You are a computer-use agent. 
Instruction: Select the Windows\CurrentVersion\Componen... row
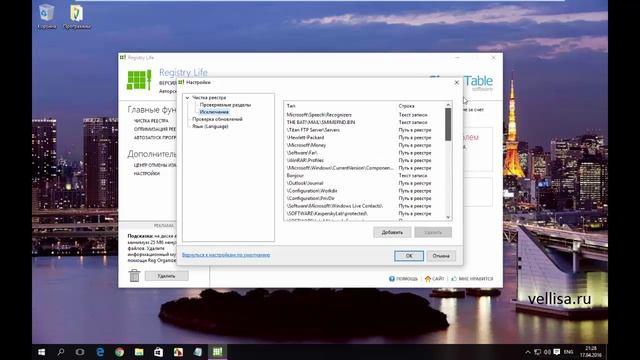364,168
